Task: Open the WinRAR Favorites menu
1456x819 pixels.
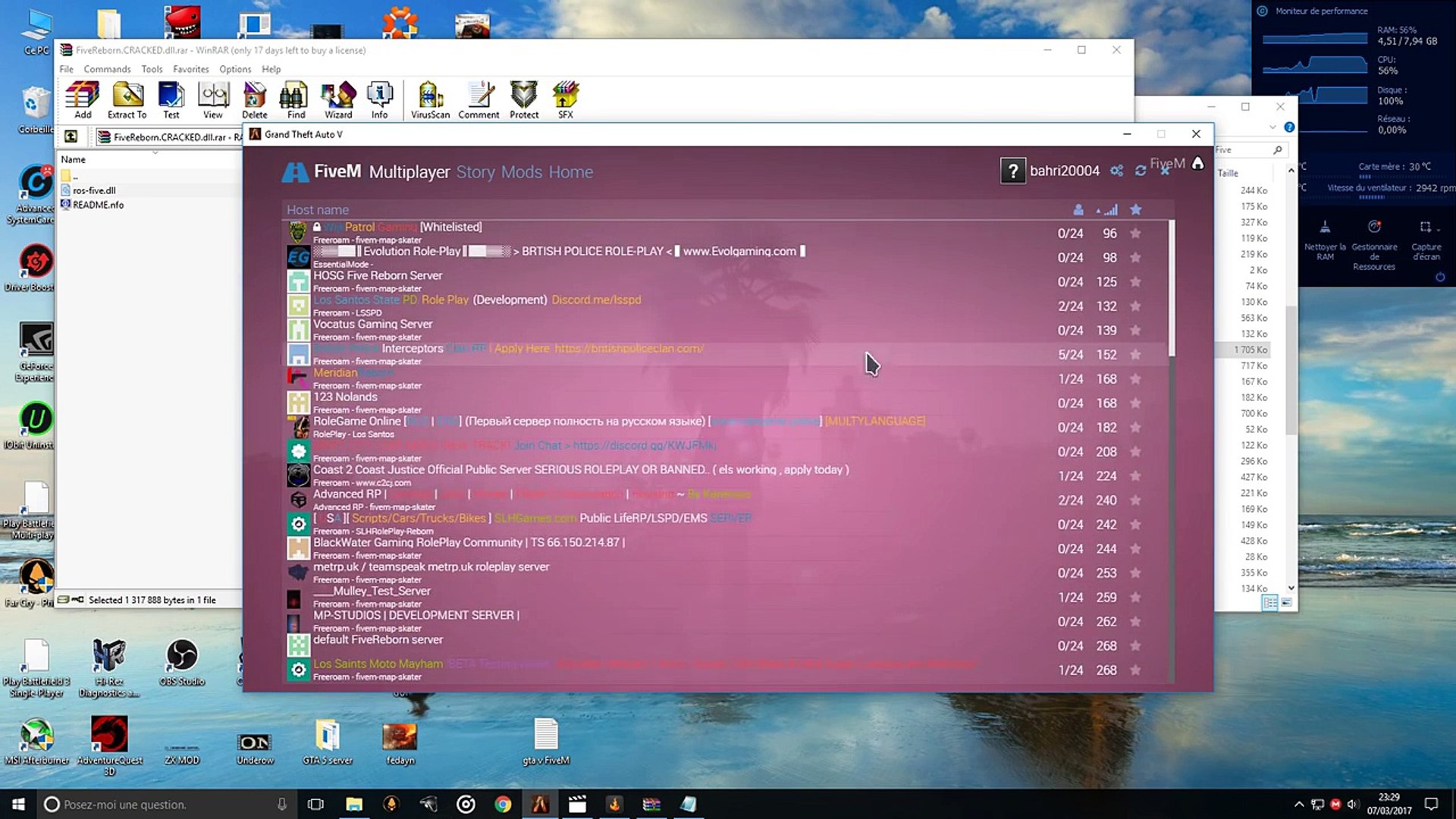Action: coord(190,69)
